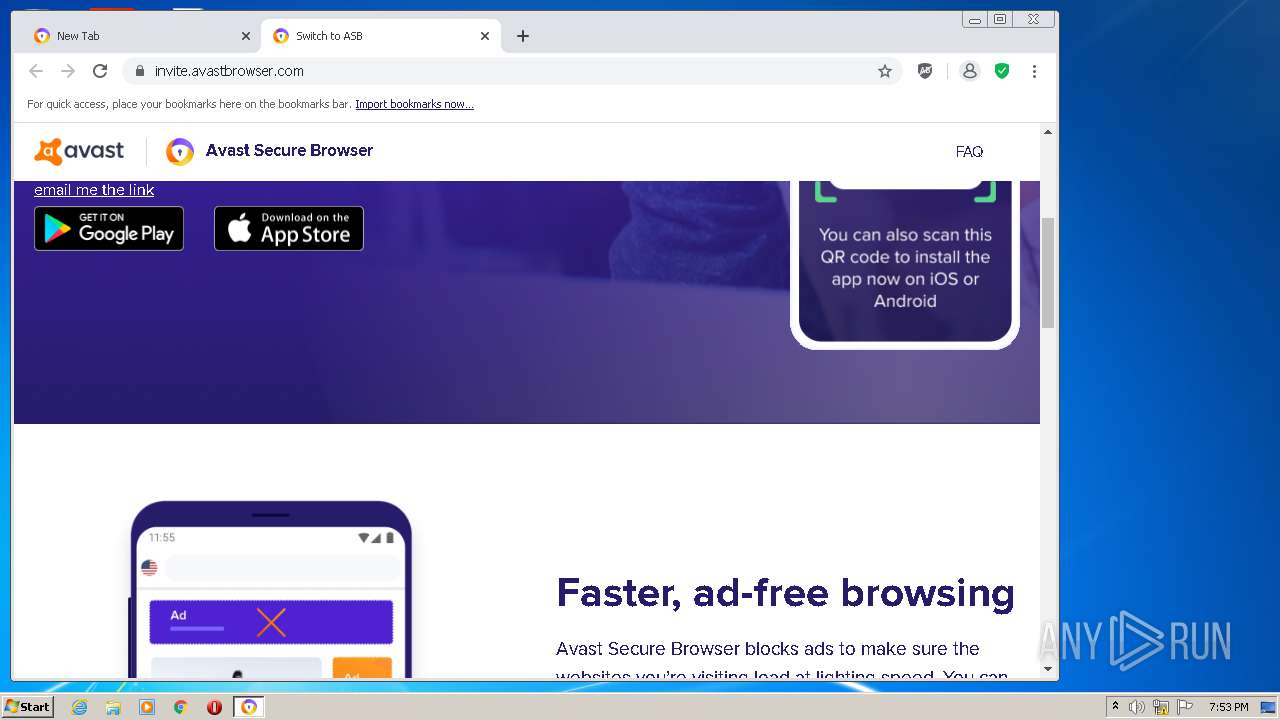1280x720 pixels.
Task: Go back using the browser back arrow
Action: (36, 71)
